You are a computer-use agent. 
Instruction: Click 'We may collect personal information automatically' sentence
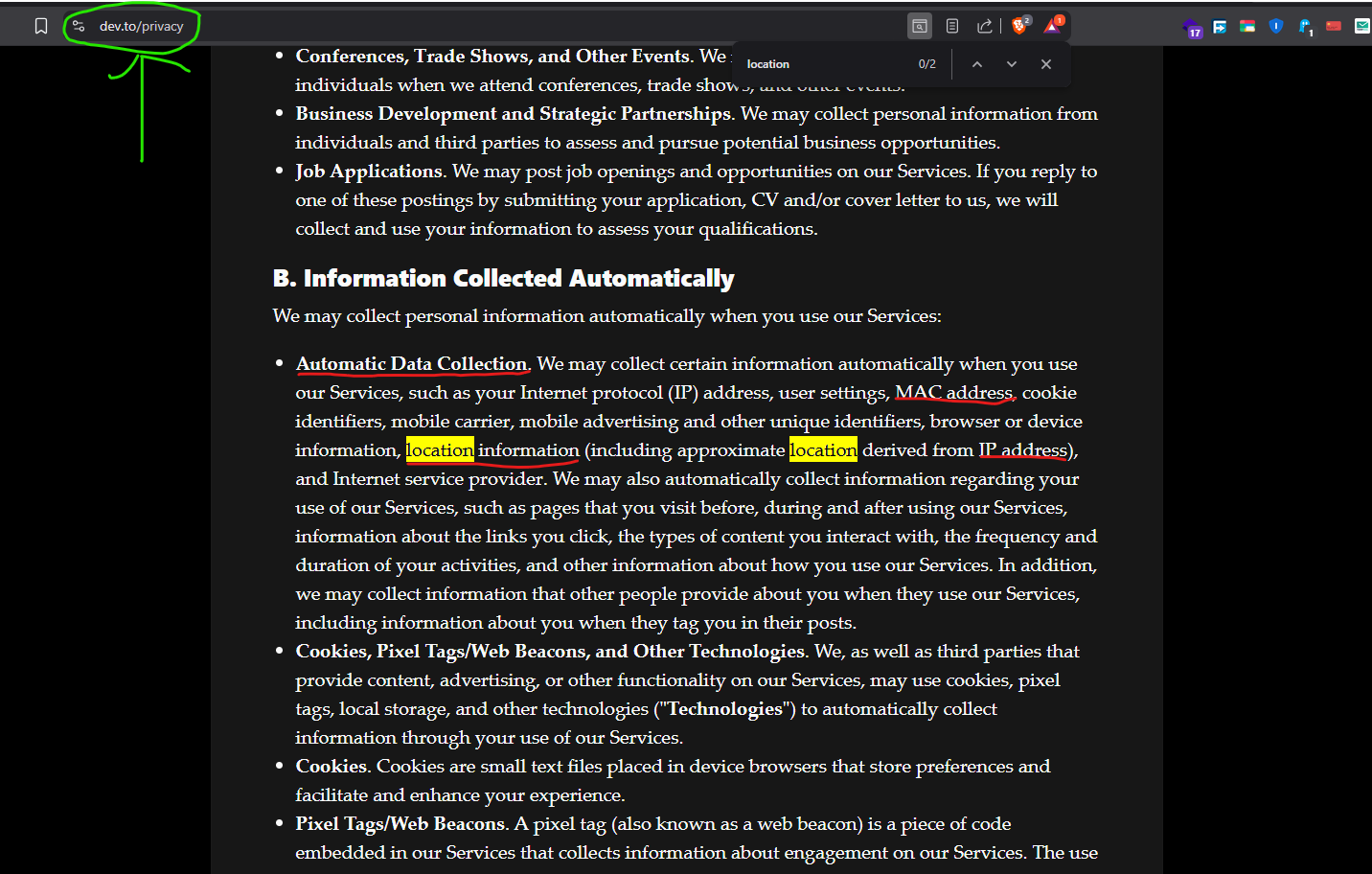tap(606, 316)
